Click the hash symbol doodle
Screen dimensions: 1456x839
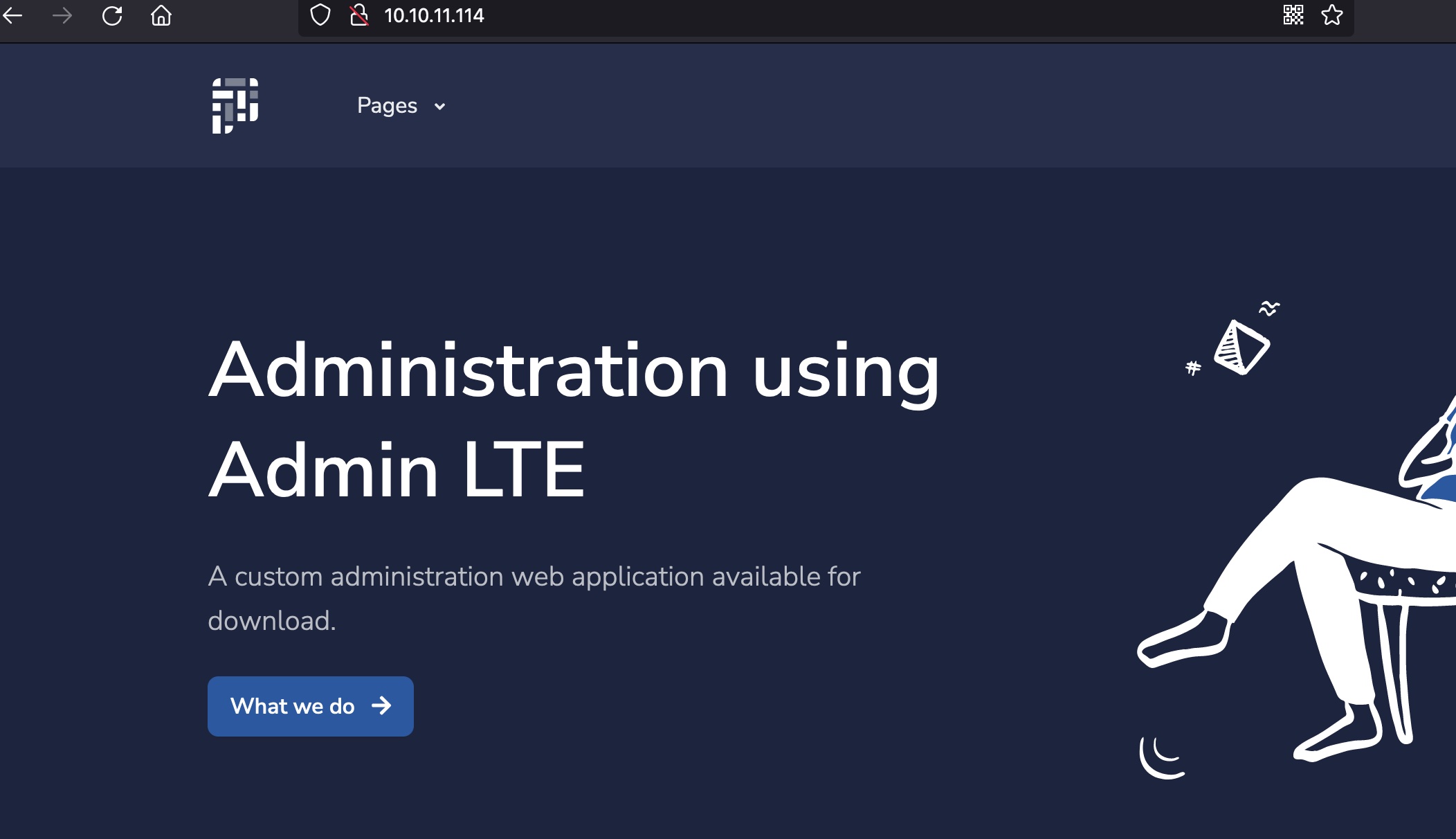pyautogui.click(x=1193, y=368)
